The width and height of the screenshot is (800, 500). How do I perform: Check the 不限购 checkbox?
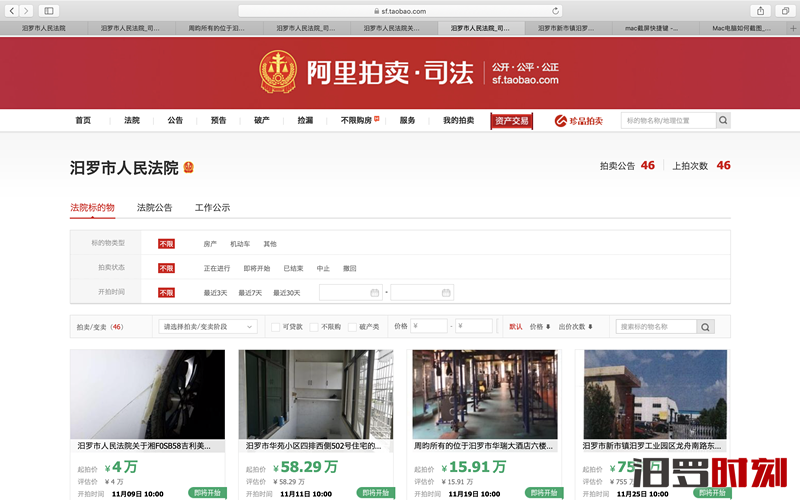314,327
